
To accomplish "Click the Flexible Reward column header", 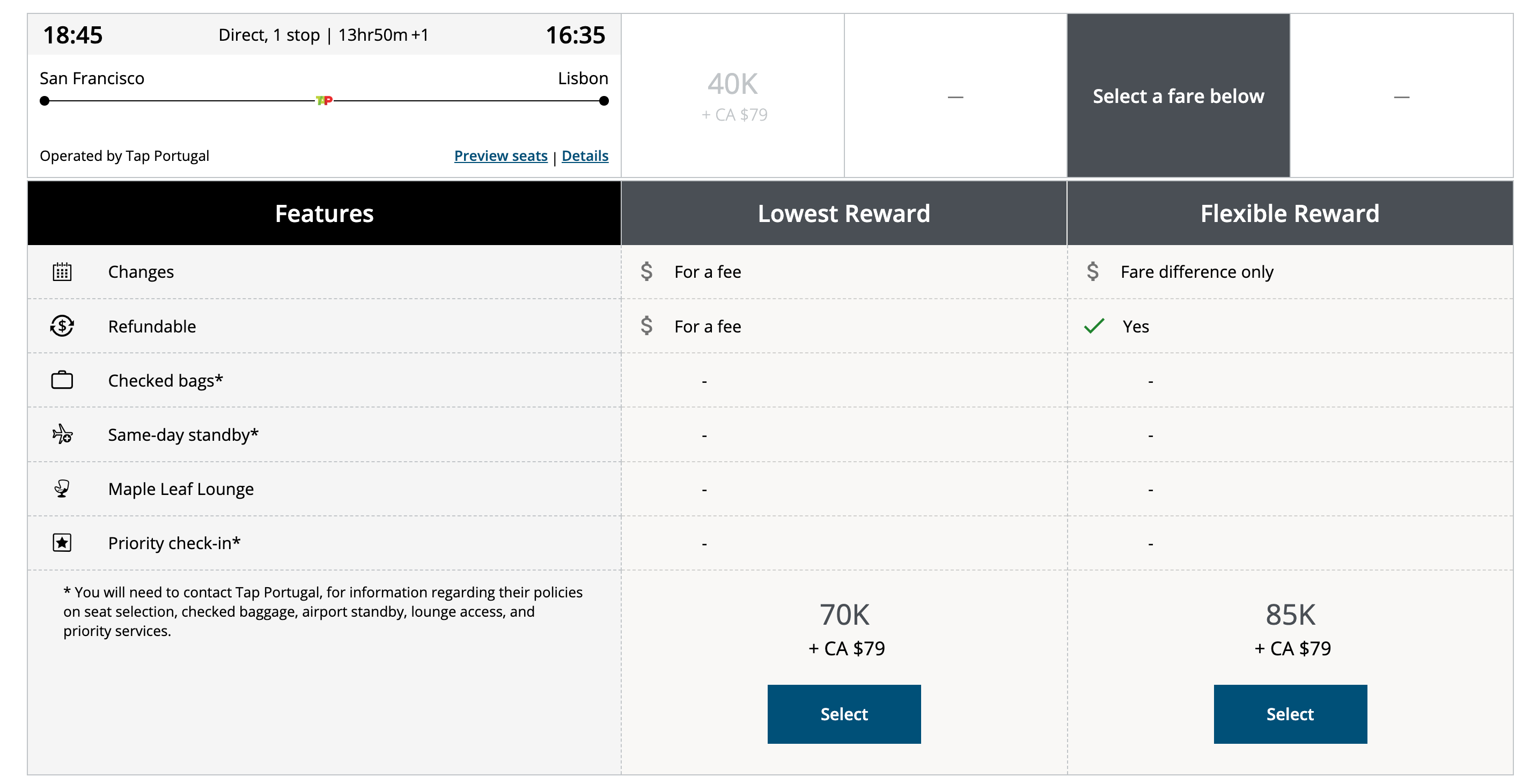I will point(1290,213).
